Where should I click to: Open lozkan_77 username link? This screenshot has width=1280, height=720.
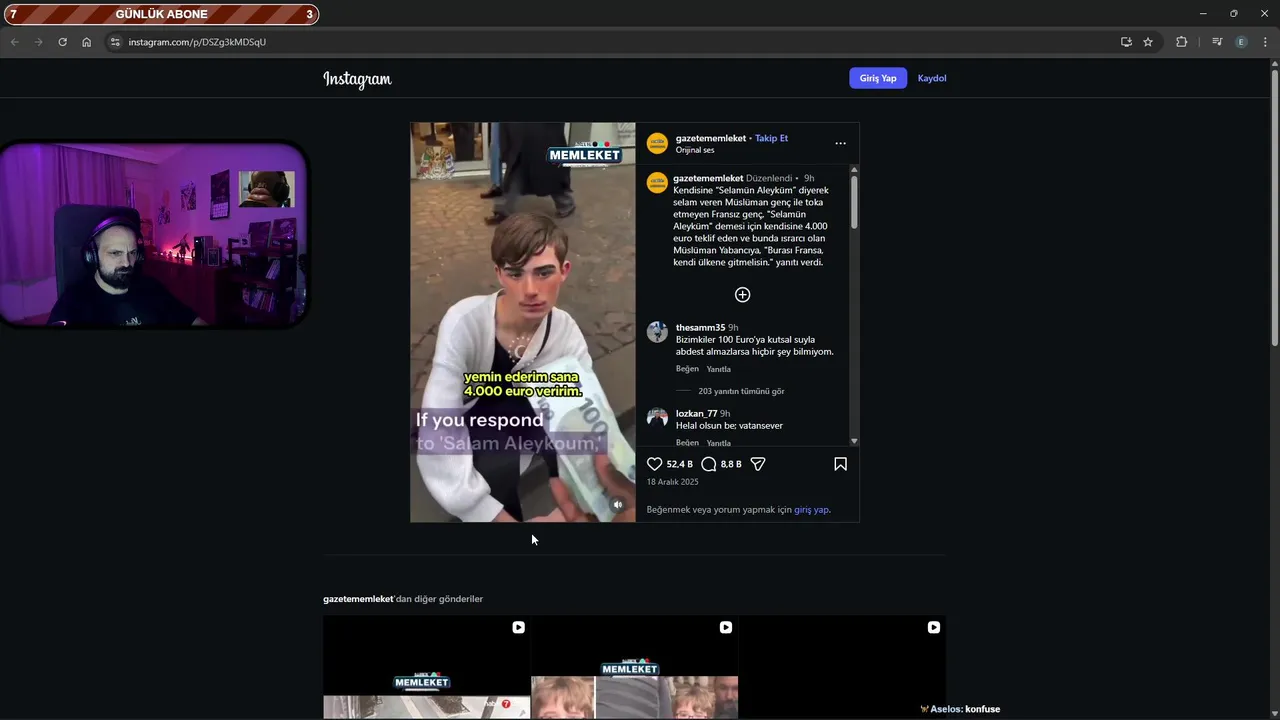click(697, 413)
